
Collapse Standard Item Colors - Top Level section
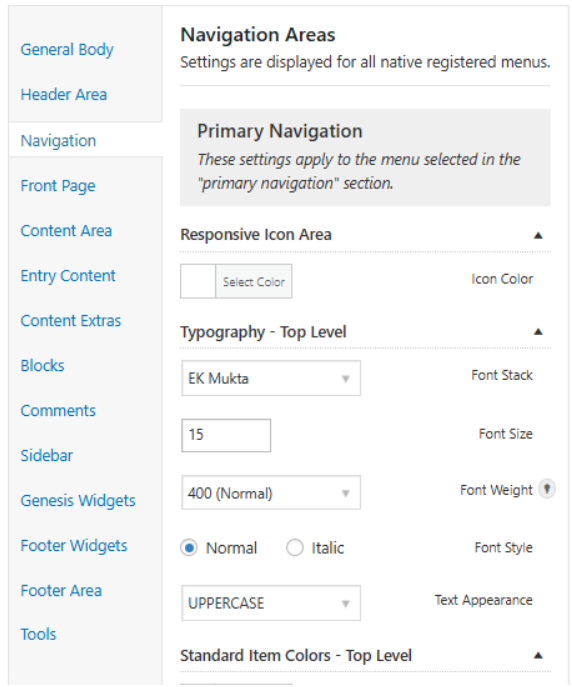538,655
